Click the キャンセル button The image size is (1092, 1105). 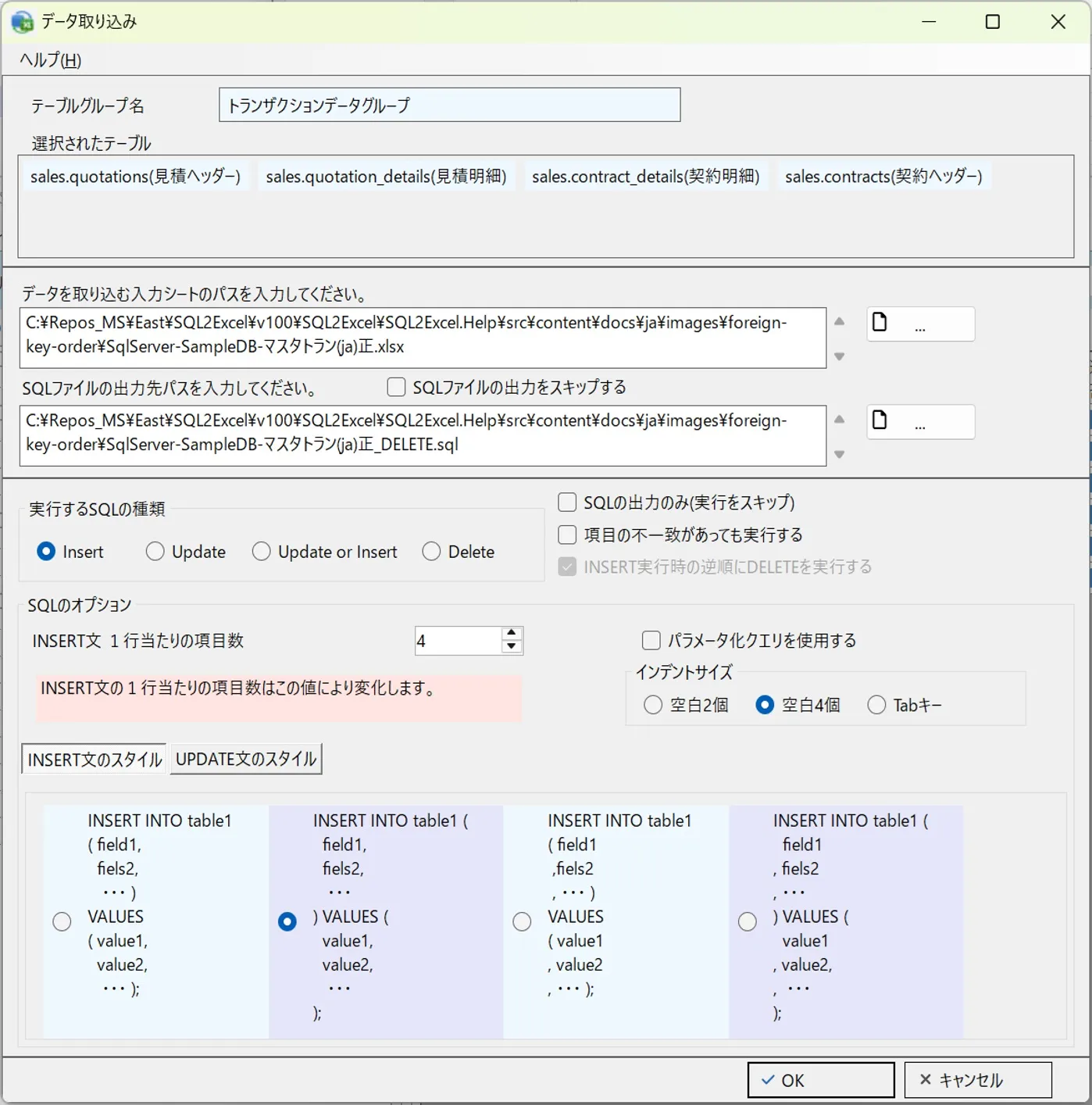[978, 1080]
